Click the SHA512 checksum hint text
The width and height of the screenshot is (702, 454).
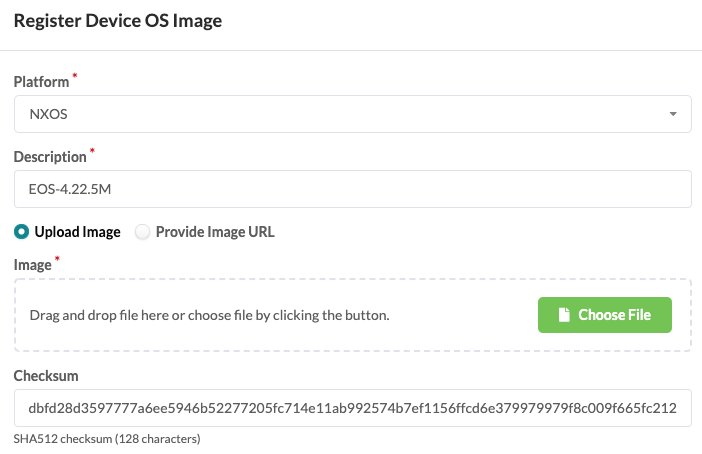tap(107, 438)
